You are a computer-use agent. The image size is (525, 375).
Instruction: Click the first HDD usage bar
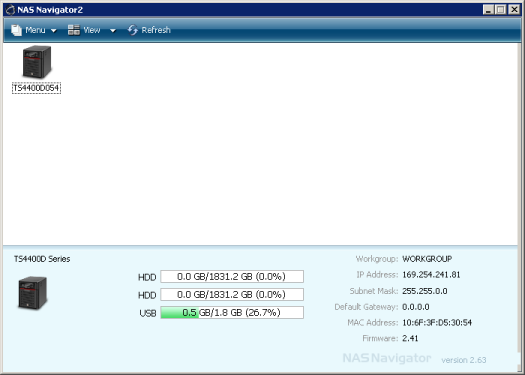[232, 277]
